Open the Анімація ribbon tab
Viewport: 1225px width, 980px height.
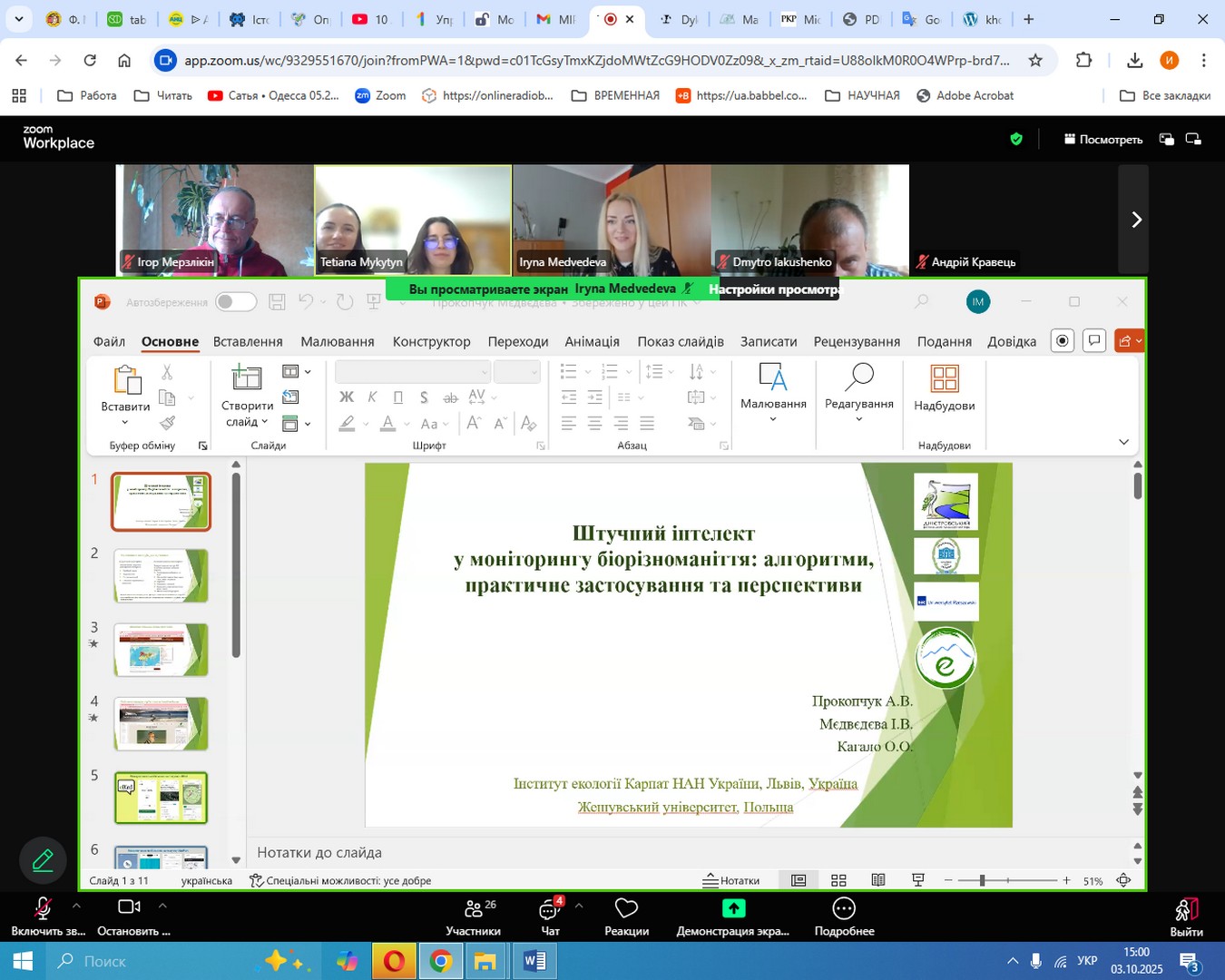tap(592, 342)
